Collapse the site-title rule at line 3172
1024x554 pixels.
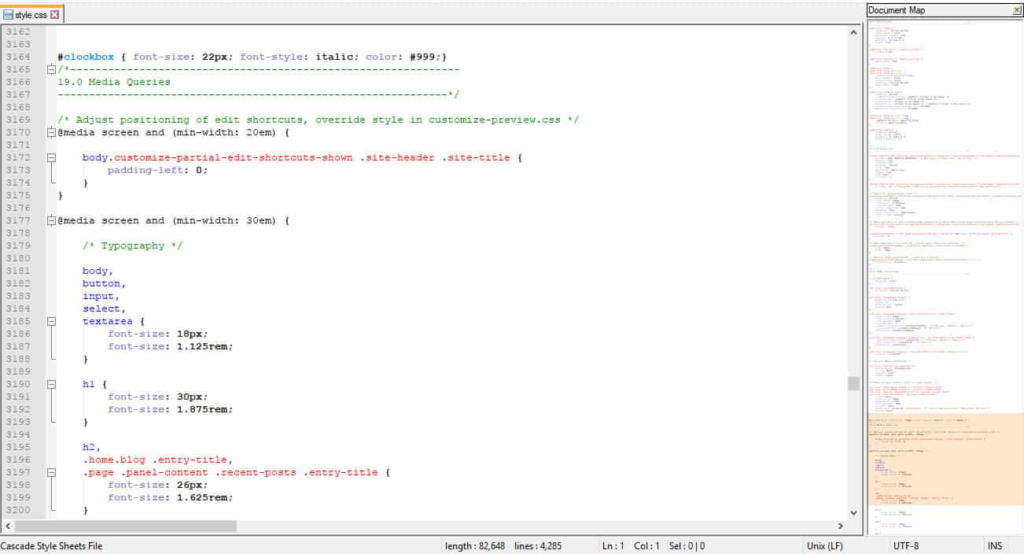(x=51, y=157)
